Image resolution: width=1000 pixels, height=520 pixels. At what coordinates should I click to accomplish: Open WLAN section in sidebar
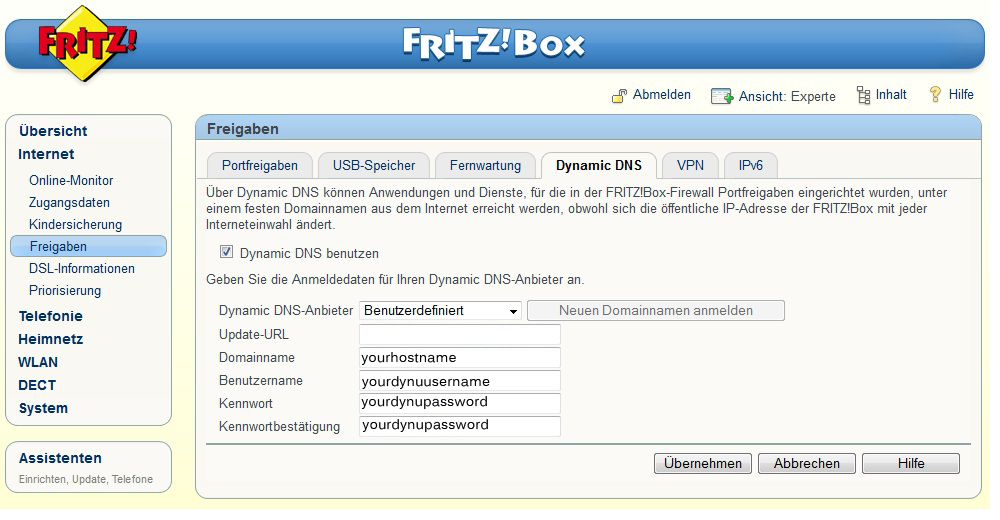click(x=38, y=362)
